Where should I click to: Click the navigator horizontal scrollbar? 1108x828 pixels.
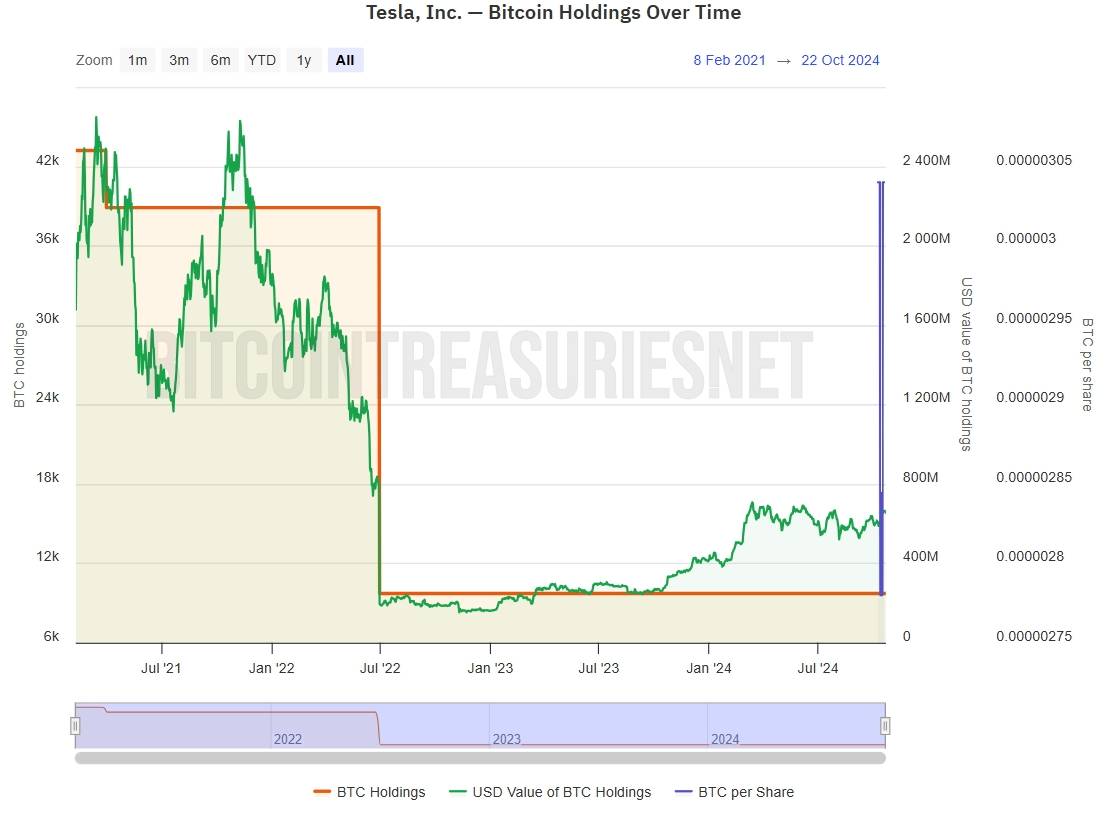(480, 758)
